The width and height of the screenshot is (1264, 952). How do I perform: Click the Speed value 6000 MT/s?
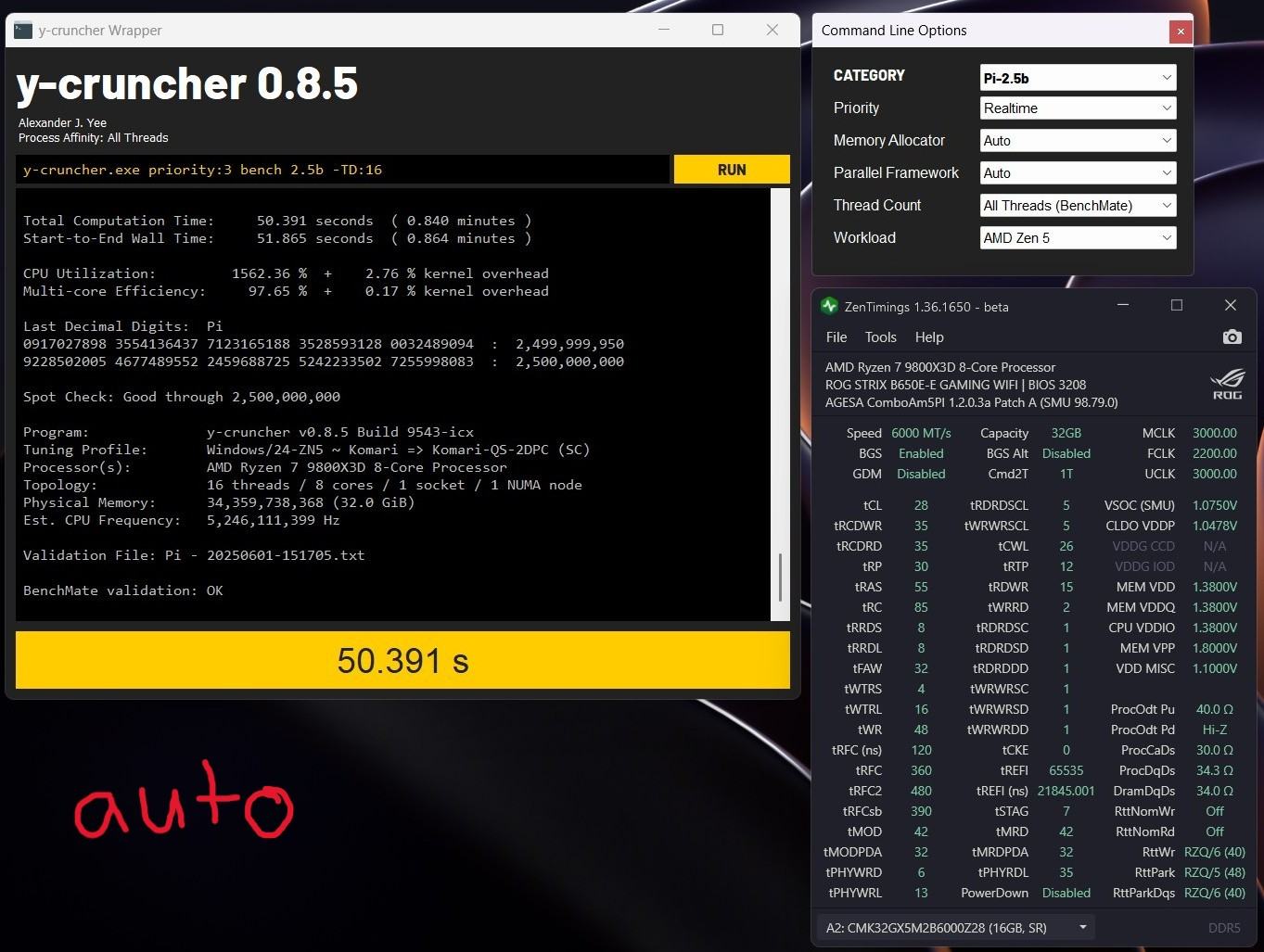pyautogui.click(x=921, y=433)
